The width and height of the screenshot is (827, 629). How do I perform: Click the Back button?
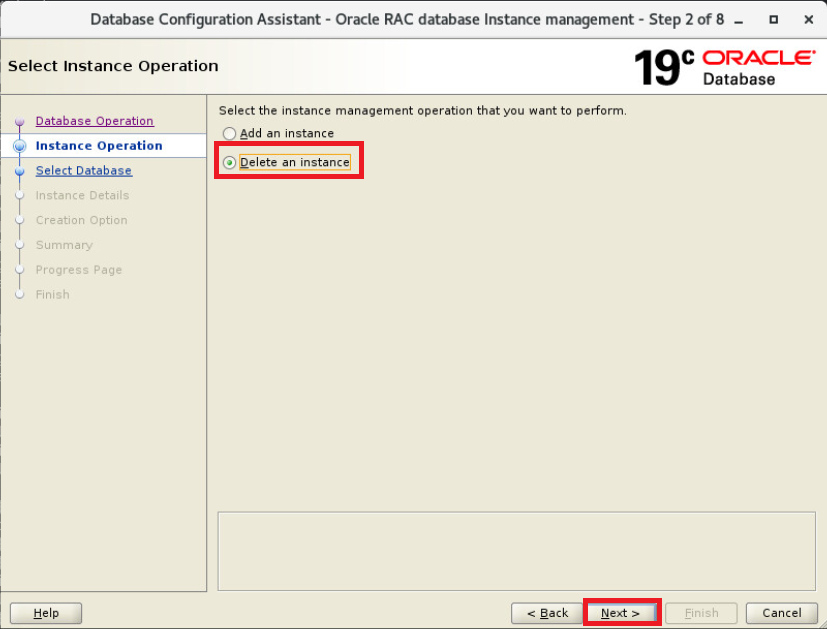click(547, 613)
